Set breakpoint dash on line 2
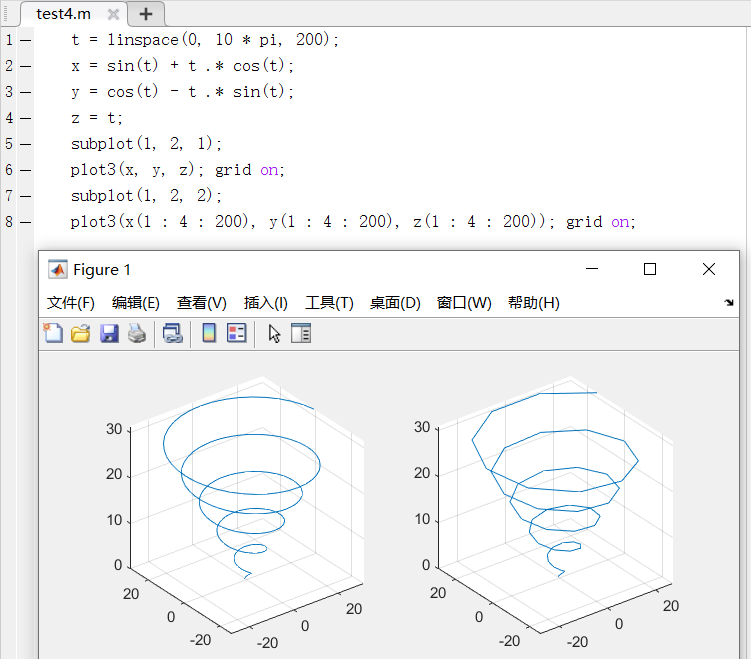This screenshot has height=659, width=751. 26,66
